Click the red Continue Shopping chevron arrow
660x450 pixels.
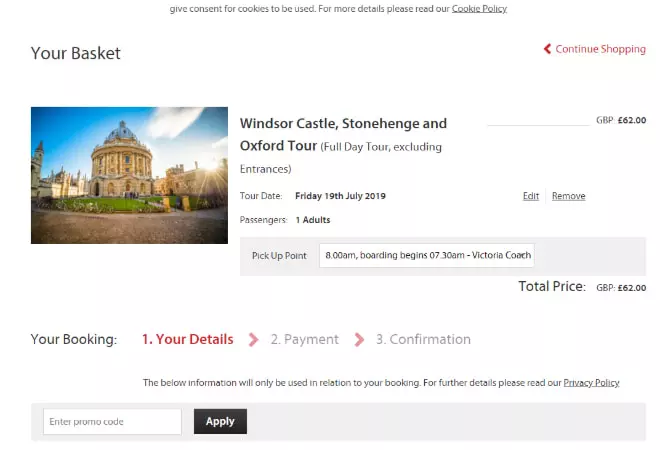tap(547, 49)
